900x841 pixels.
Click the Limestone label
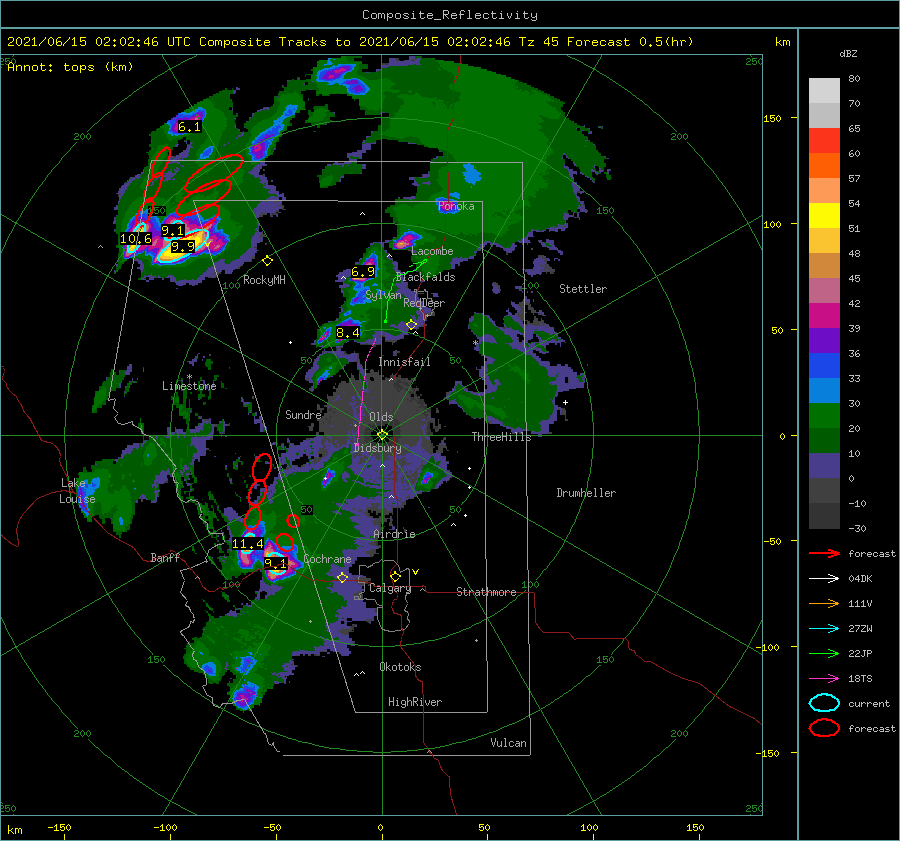click(189, 386)
